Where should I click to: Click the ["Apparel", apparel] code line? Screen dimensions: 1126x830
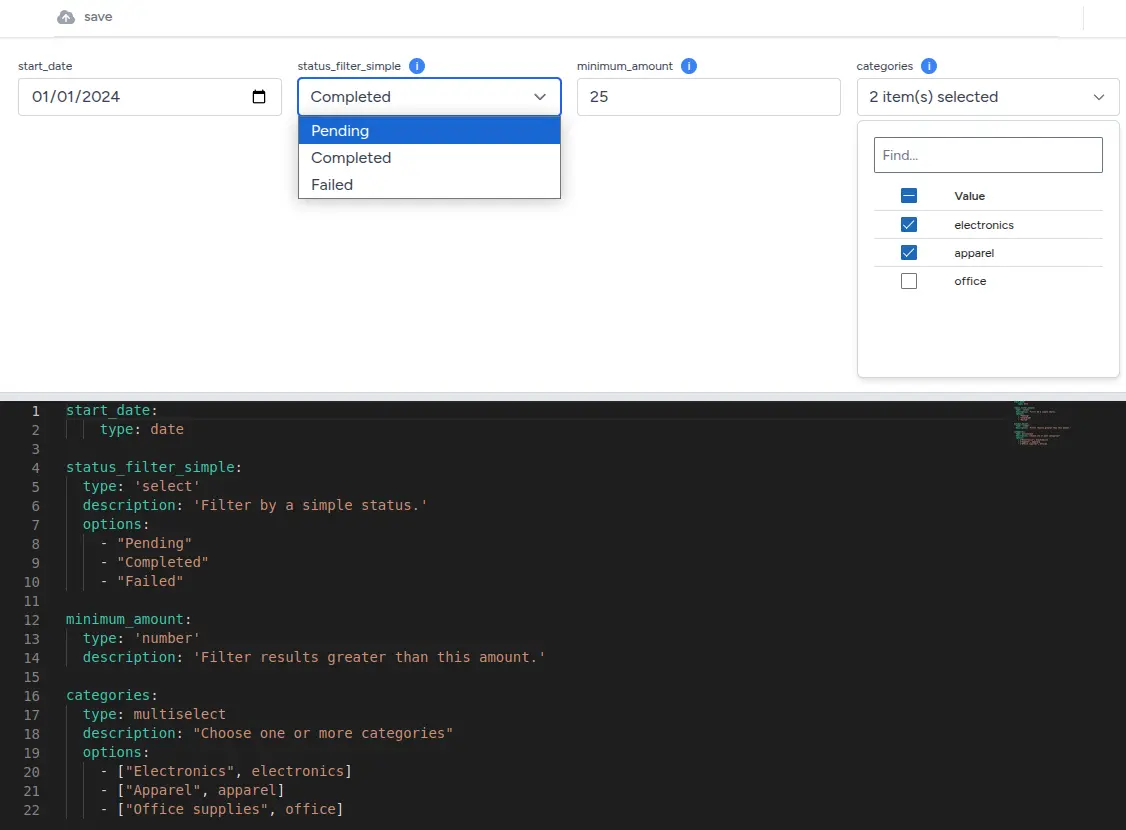192,791
